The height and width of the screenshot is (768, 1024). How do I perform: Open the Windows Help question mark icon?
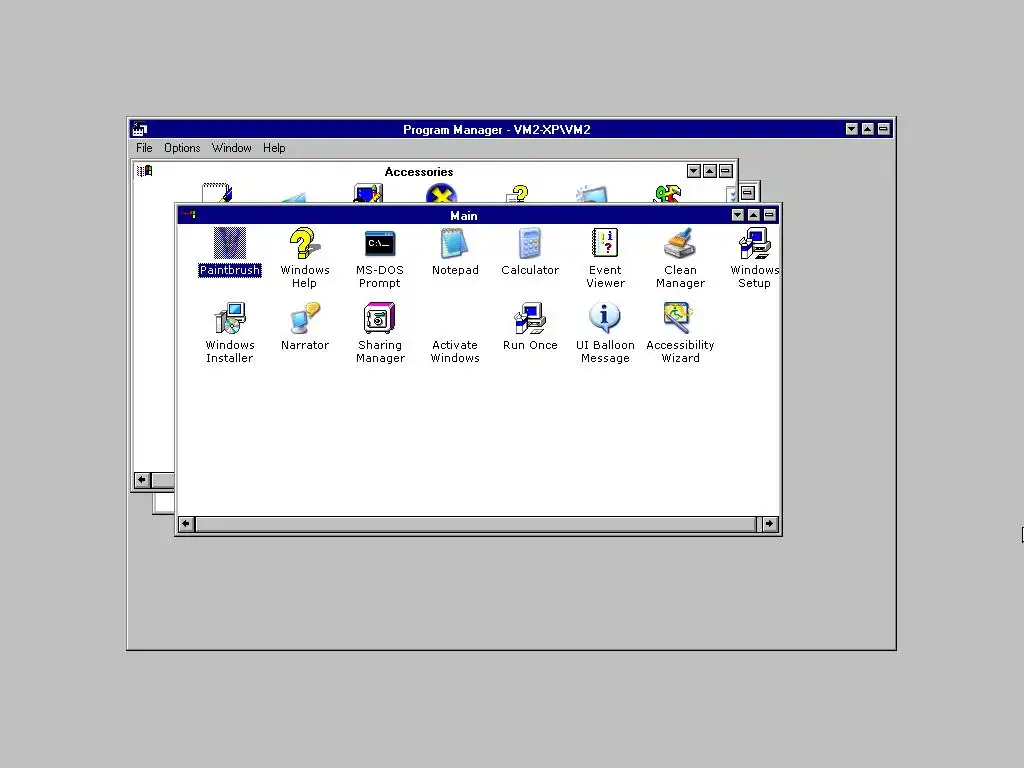pos(304,243)
